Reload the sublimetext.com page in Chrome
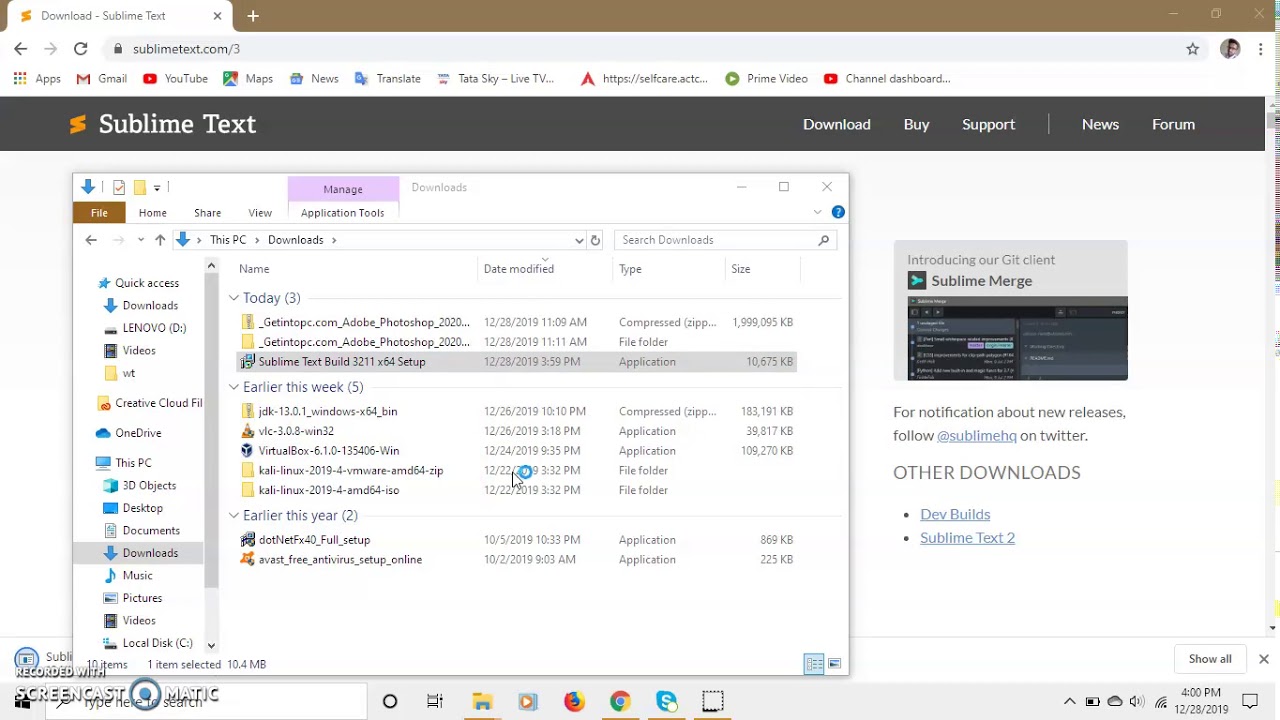This screenshot has width=1280, height=720. (81, 49)
